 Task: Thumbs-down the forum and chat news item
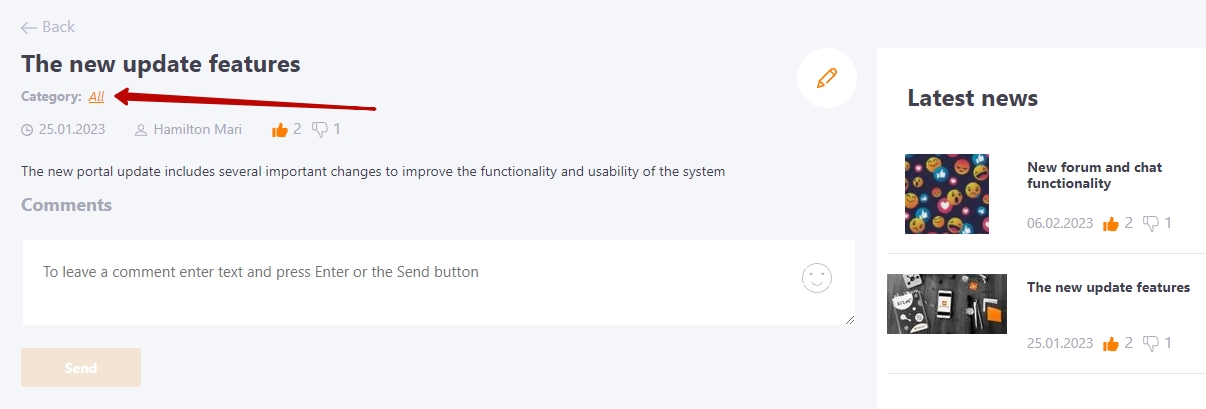click(1151, 223)
